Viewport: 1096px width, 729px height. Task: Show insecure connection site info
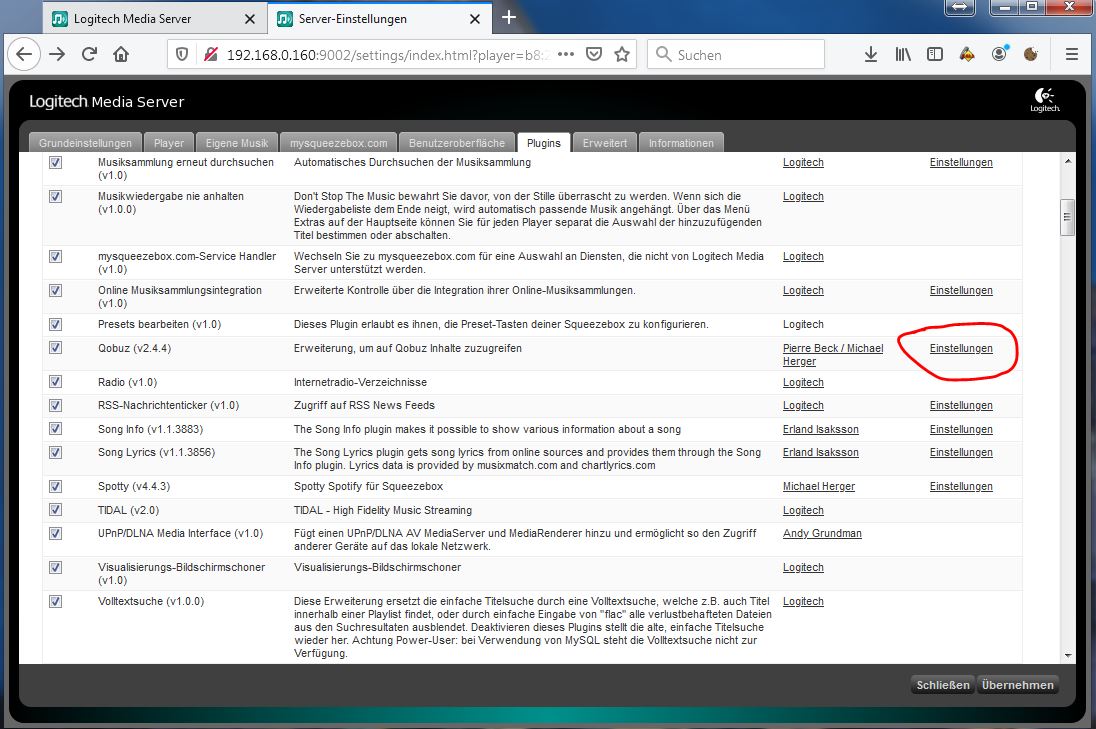point(210,54)
